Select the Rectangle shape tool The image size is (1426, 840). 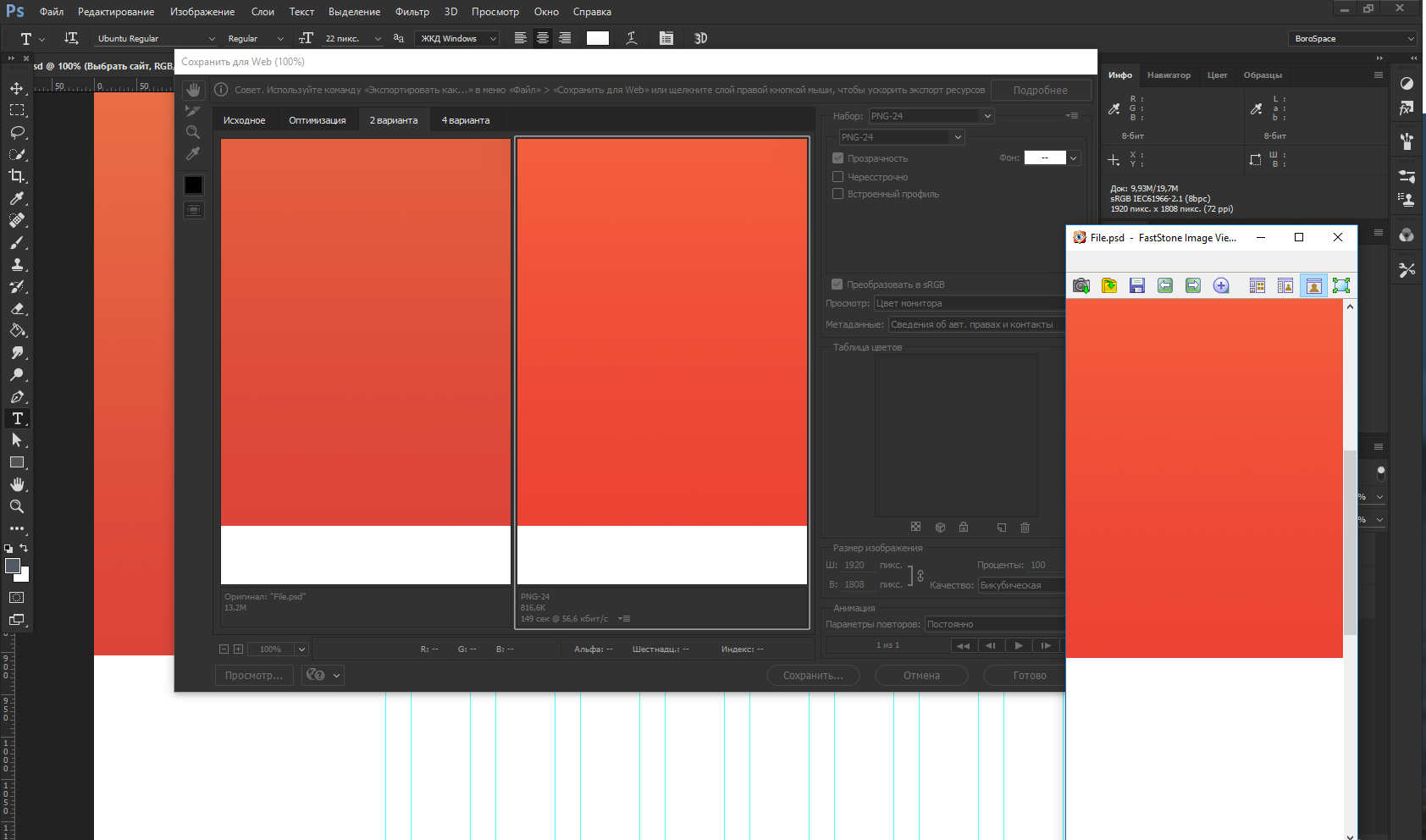coord(17,462)
